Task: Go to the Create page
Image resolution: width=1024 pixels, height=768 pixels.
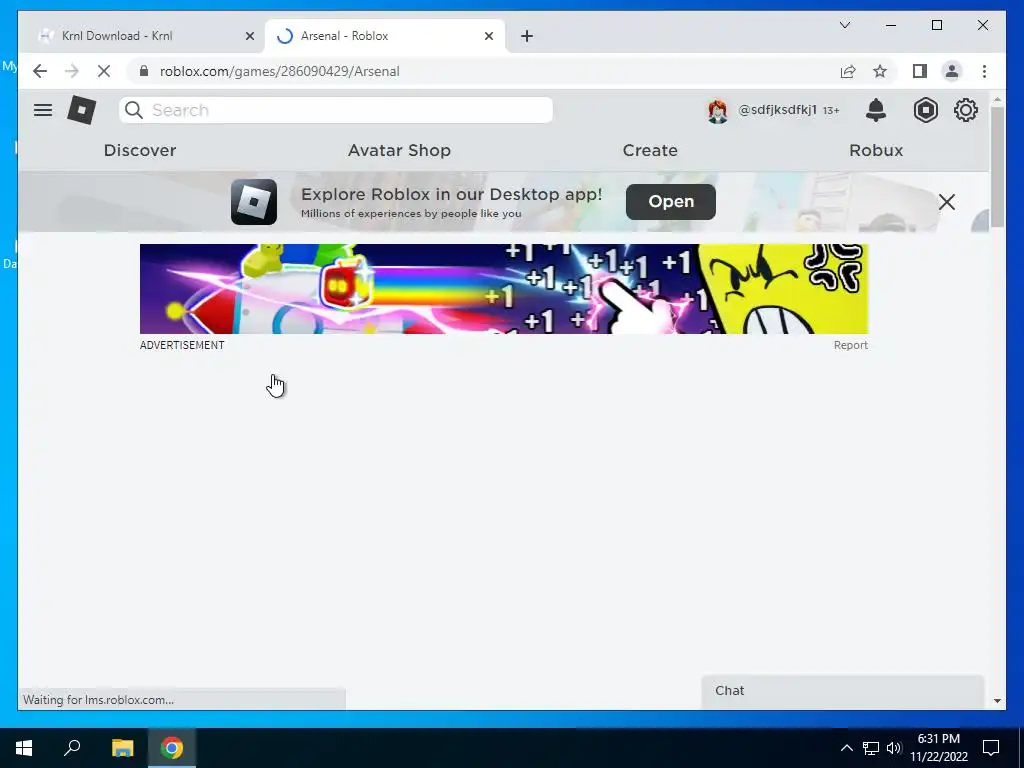Action: pos(650,150)
